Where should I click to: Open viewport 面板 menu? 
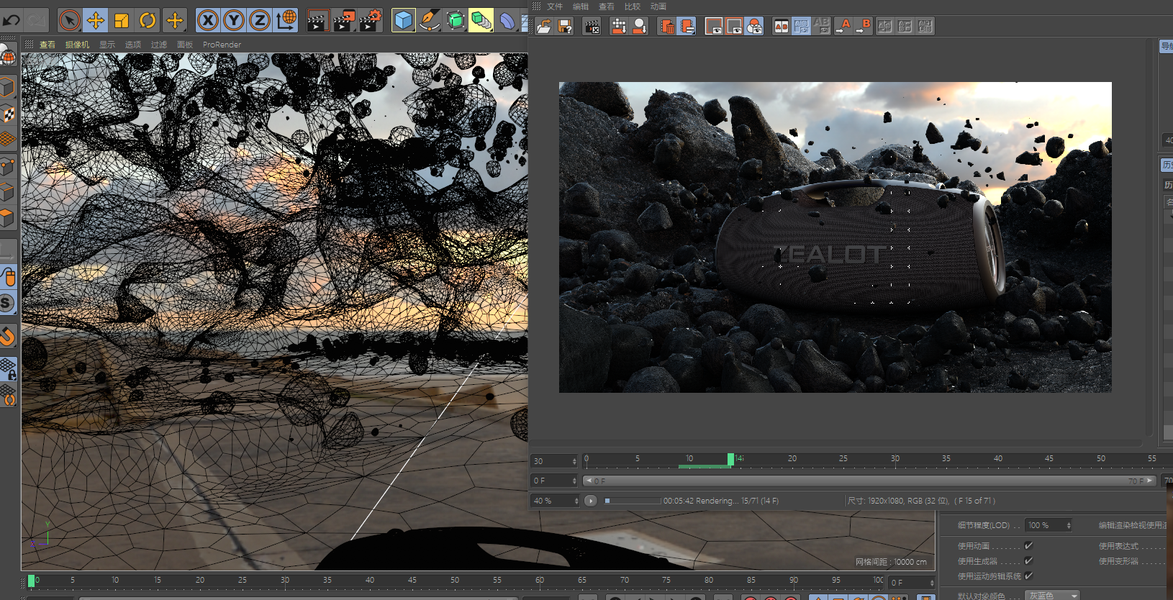click(x=185, y=45)
